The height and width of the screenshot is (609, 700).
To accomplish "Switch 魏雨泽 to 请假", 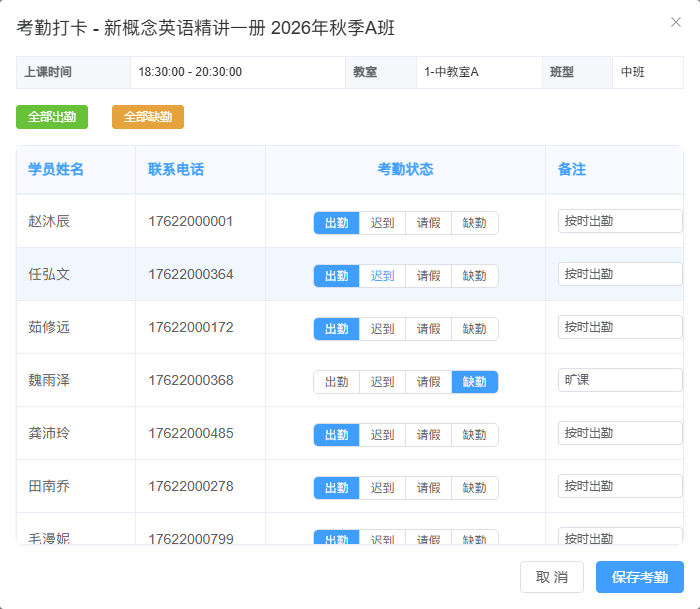I will (x=429, y=382).
